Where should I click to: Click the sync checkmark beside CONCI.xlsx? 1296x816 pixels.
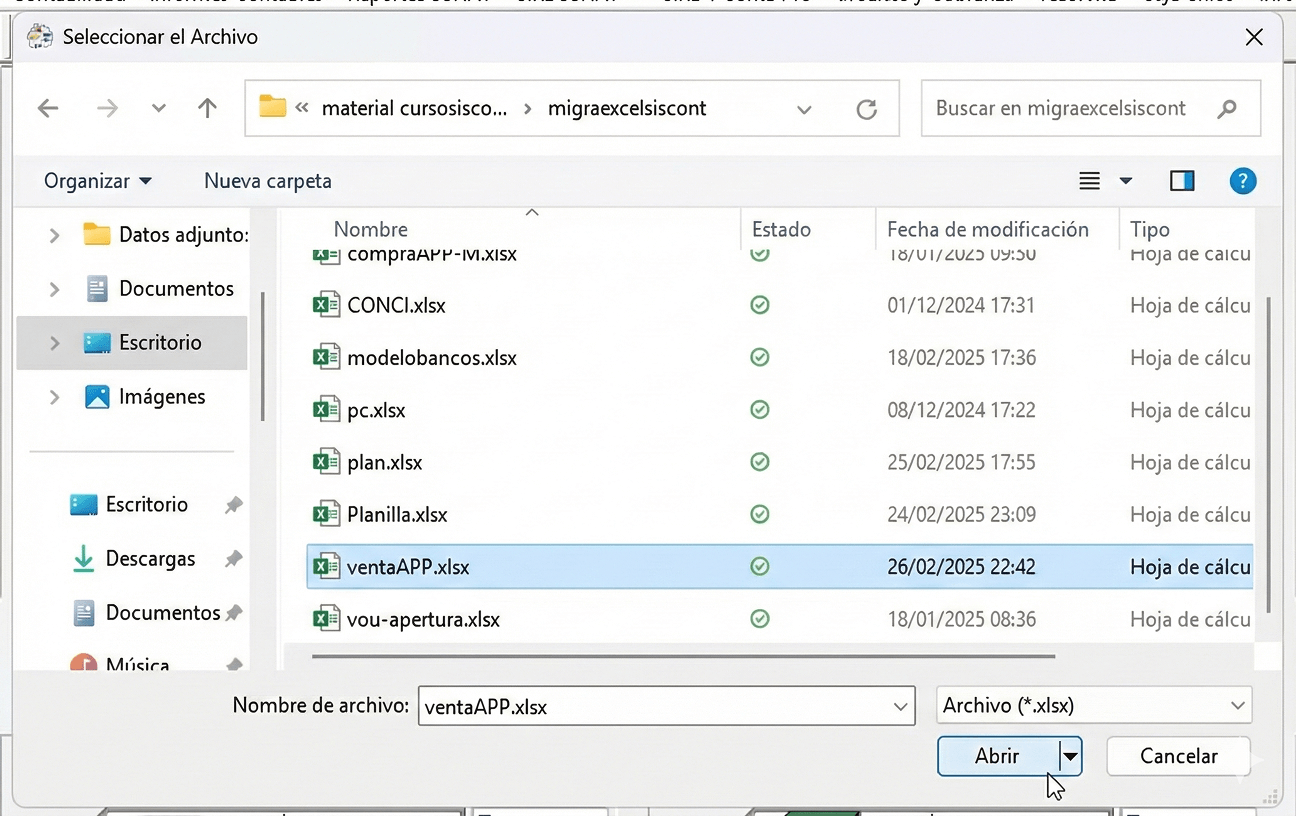pos(760,305)
